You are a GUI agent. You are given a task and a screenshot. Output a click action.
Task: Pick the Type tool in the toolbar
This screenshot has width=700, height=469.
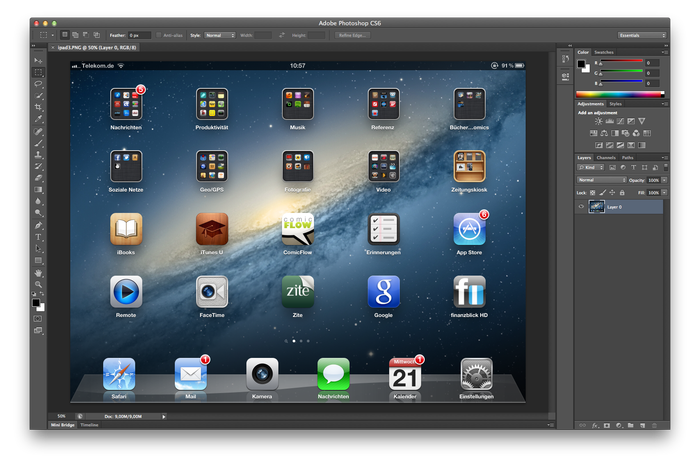[x=39, y=237]
